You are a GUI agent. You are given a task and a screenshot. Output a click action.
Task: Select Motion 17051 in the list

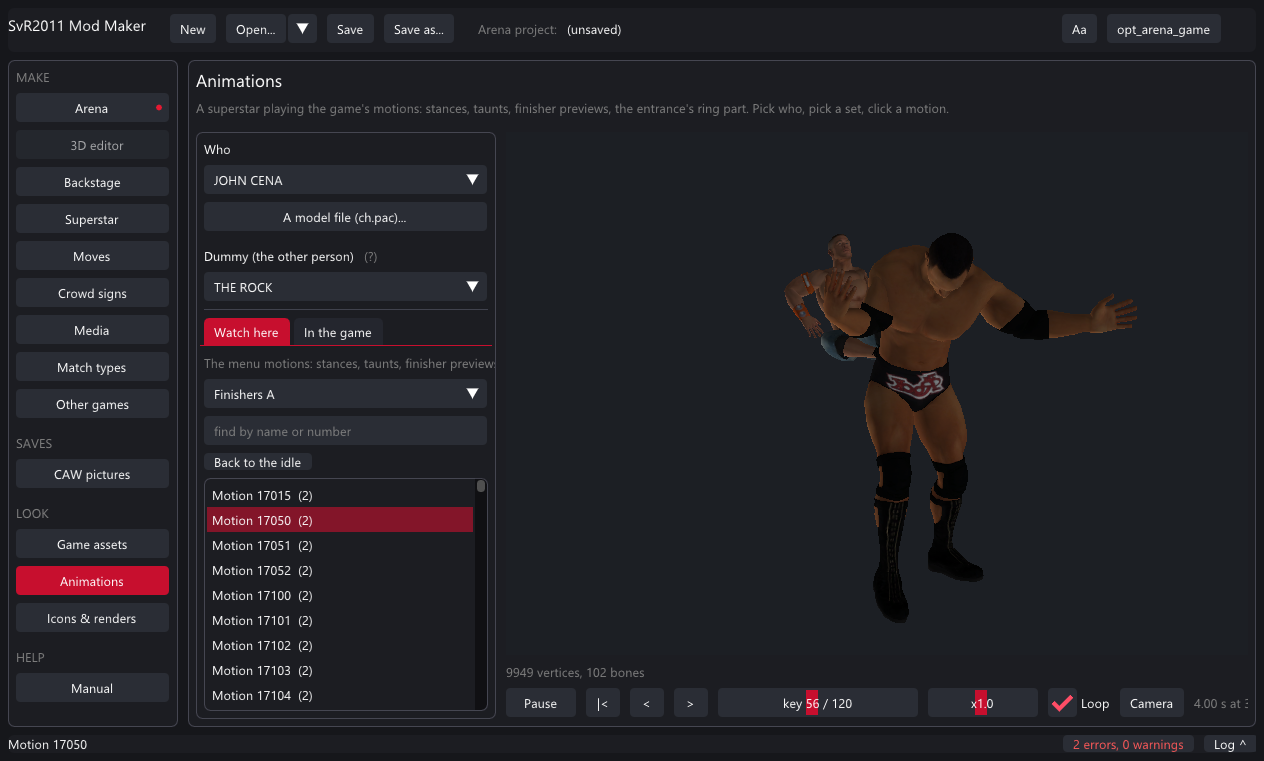(x=340, y=545)
